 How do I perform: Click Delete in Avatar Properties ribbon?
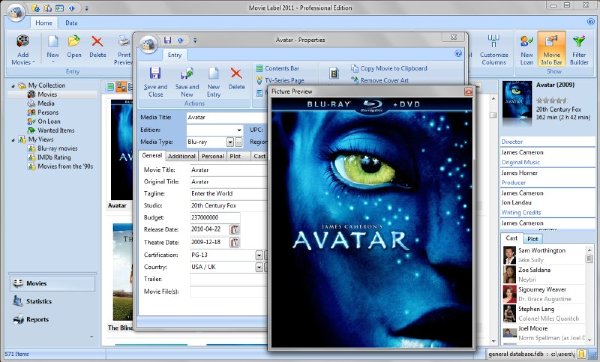point(236,79)
